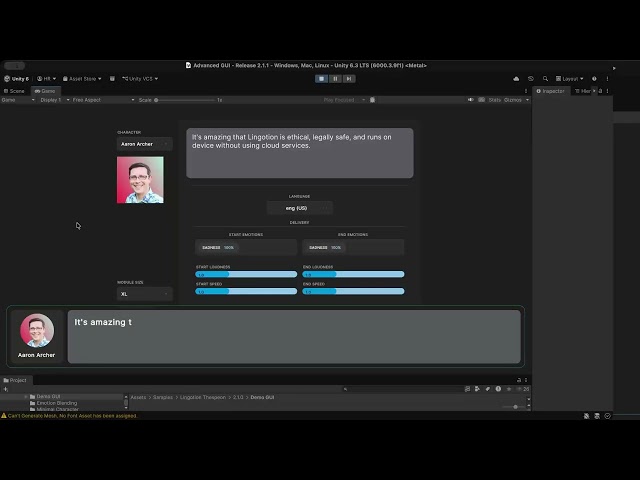
Task: Adjust the End Speed slider
Action: (353, 291)
